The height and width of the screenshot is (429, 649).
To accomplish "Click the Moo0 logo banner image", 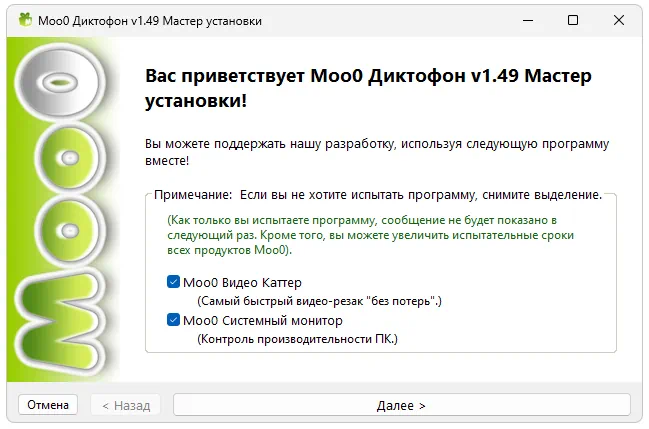I will (62, 210).
